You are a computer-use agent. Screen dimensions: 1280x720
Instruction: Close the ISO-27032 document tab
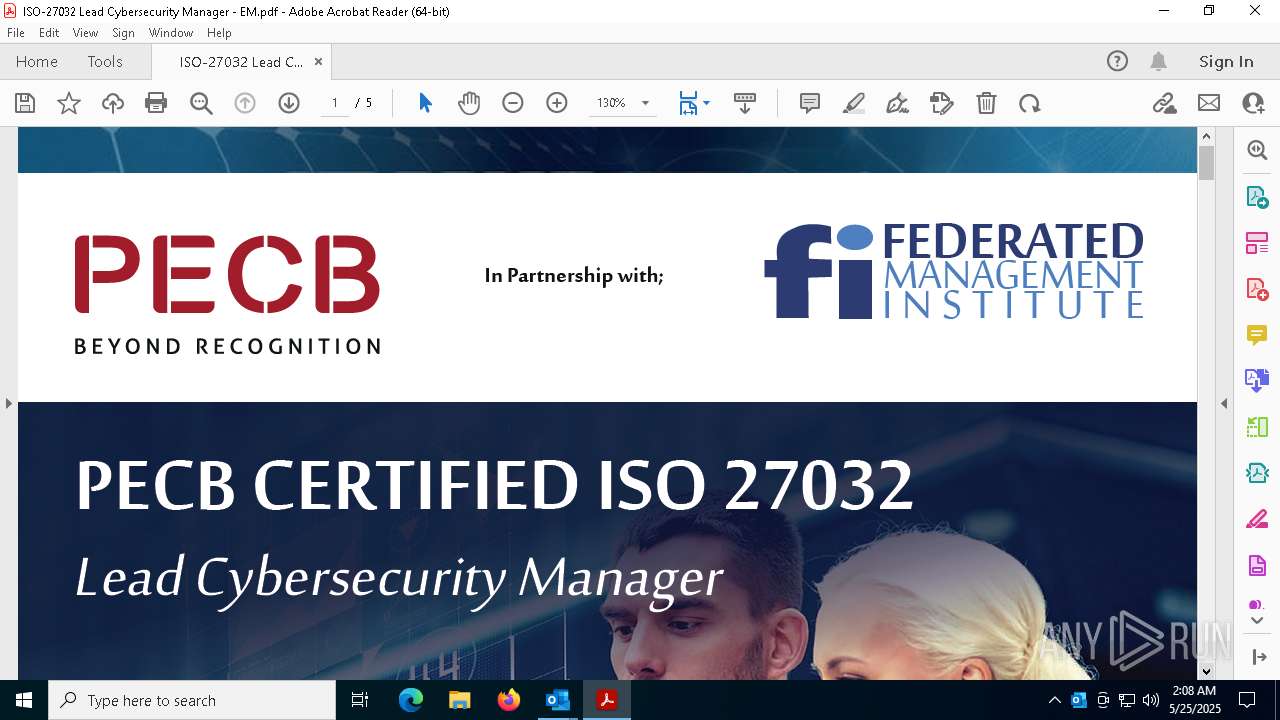[318, 61]
